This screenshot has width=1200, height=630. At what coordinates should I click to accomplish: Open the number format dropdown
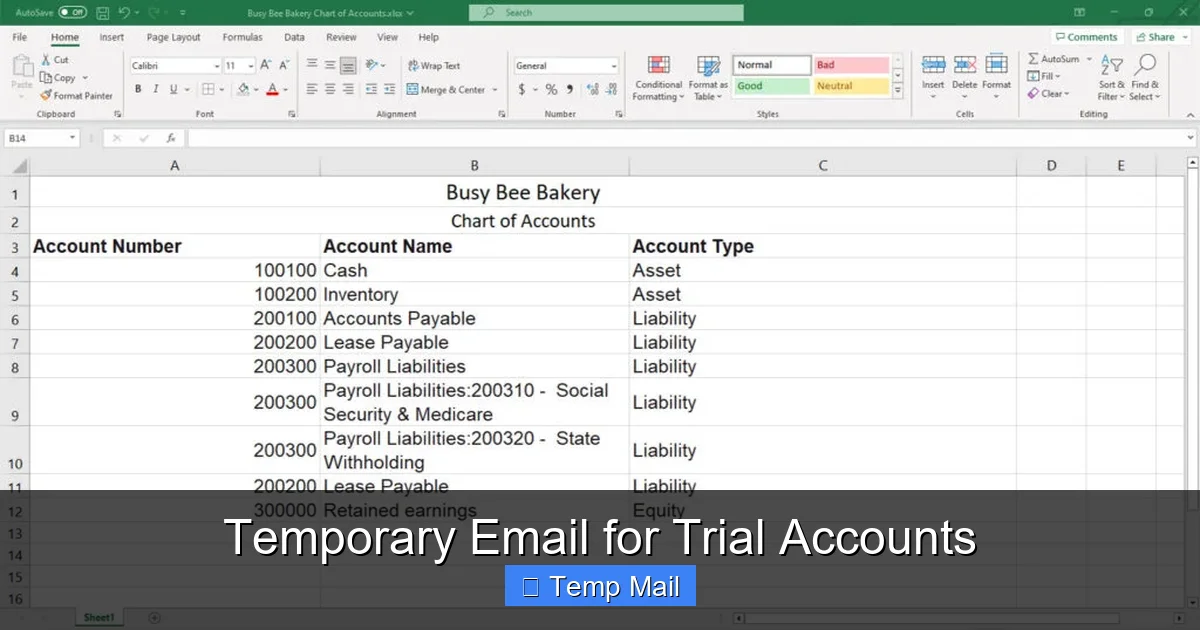[614, 66]
